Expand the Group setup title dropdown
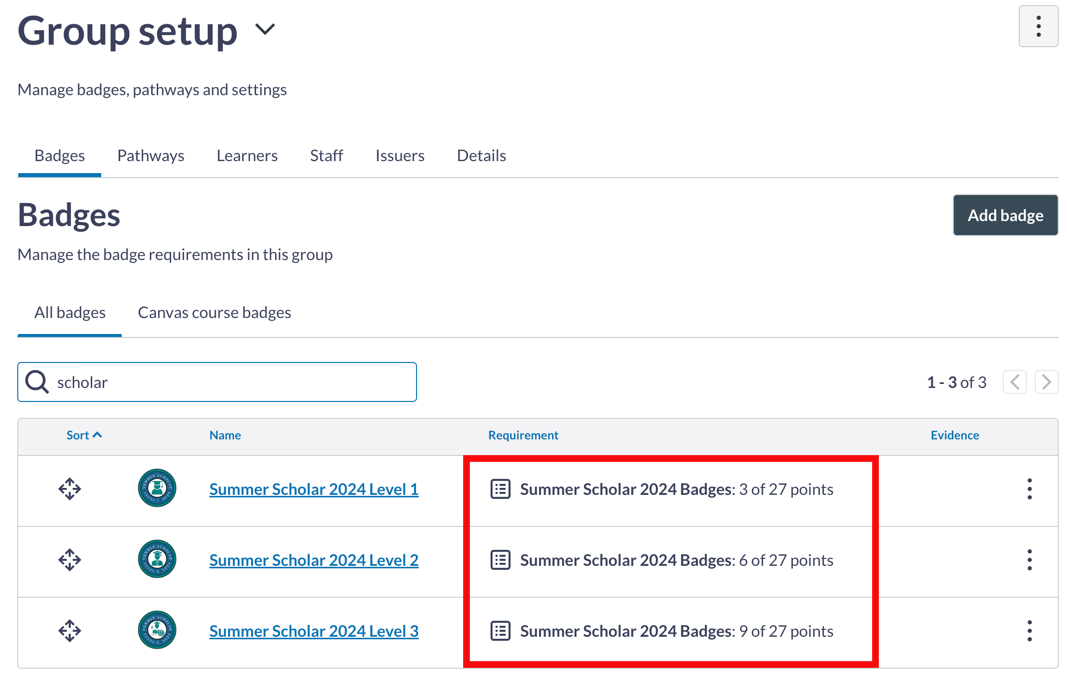Screen dimensions: 1067x674 pyautogui.click(x=265, y=30)
